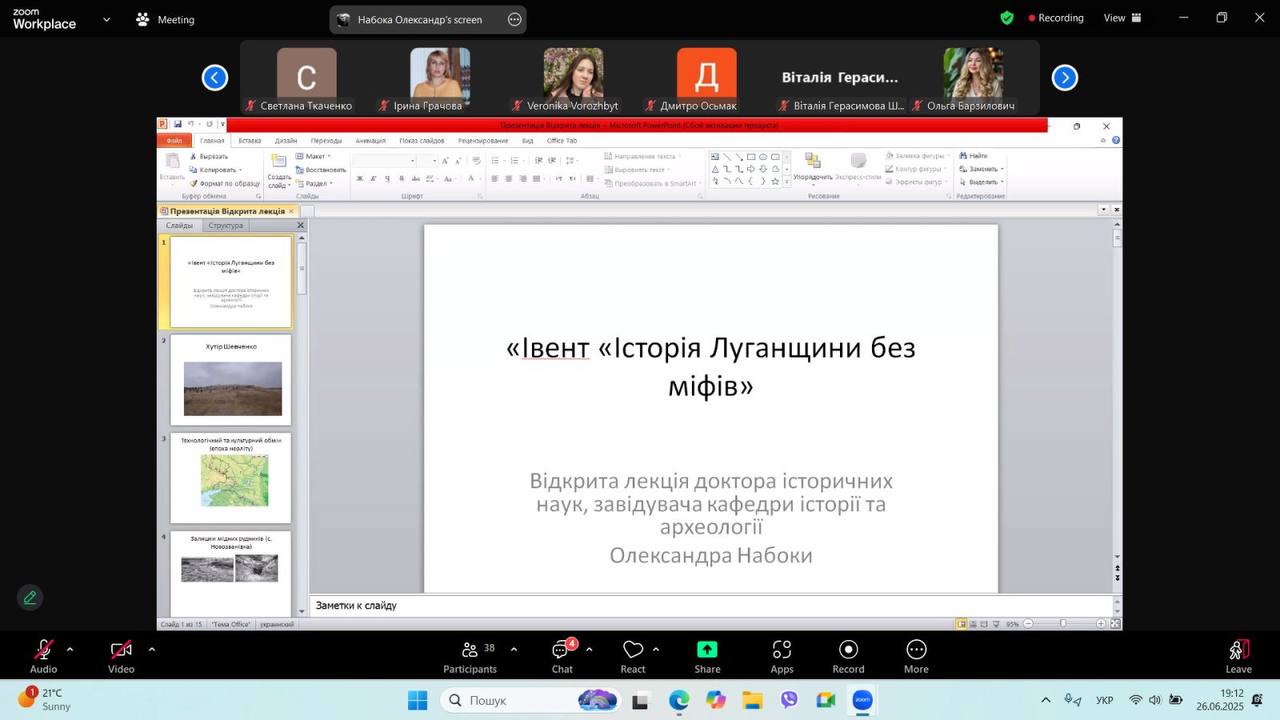The image size is (1280, 720).
Task: Click the green Share screen icon
Action: click(x=707, y=652)
